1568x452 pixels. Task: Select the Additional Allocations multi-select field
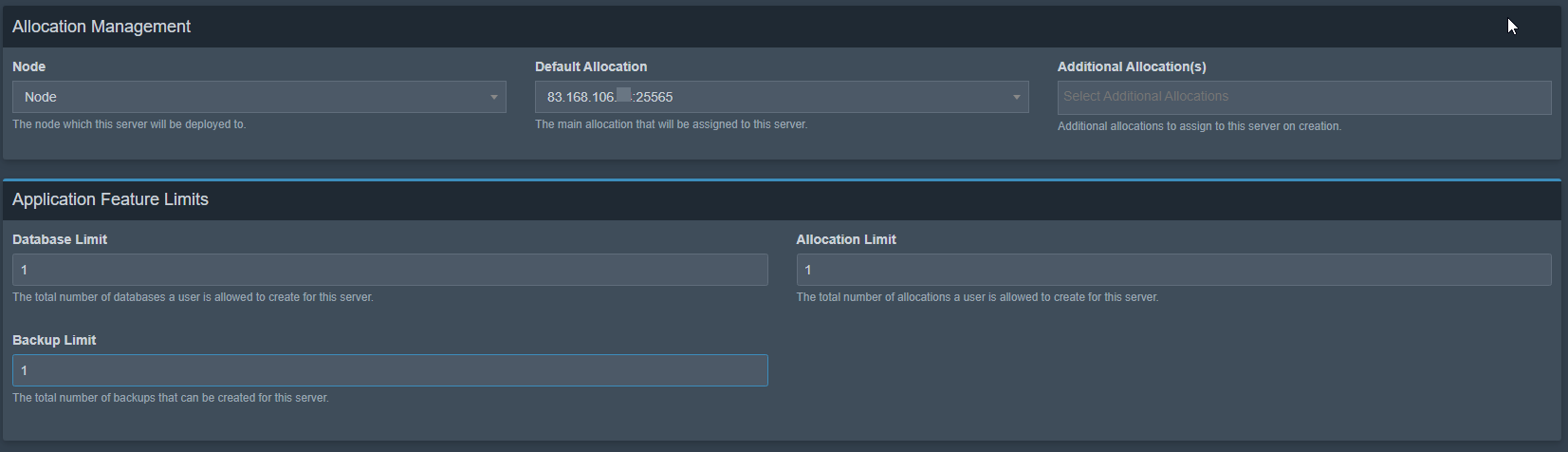(x=1303, y=97)
